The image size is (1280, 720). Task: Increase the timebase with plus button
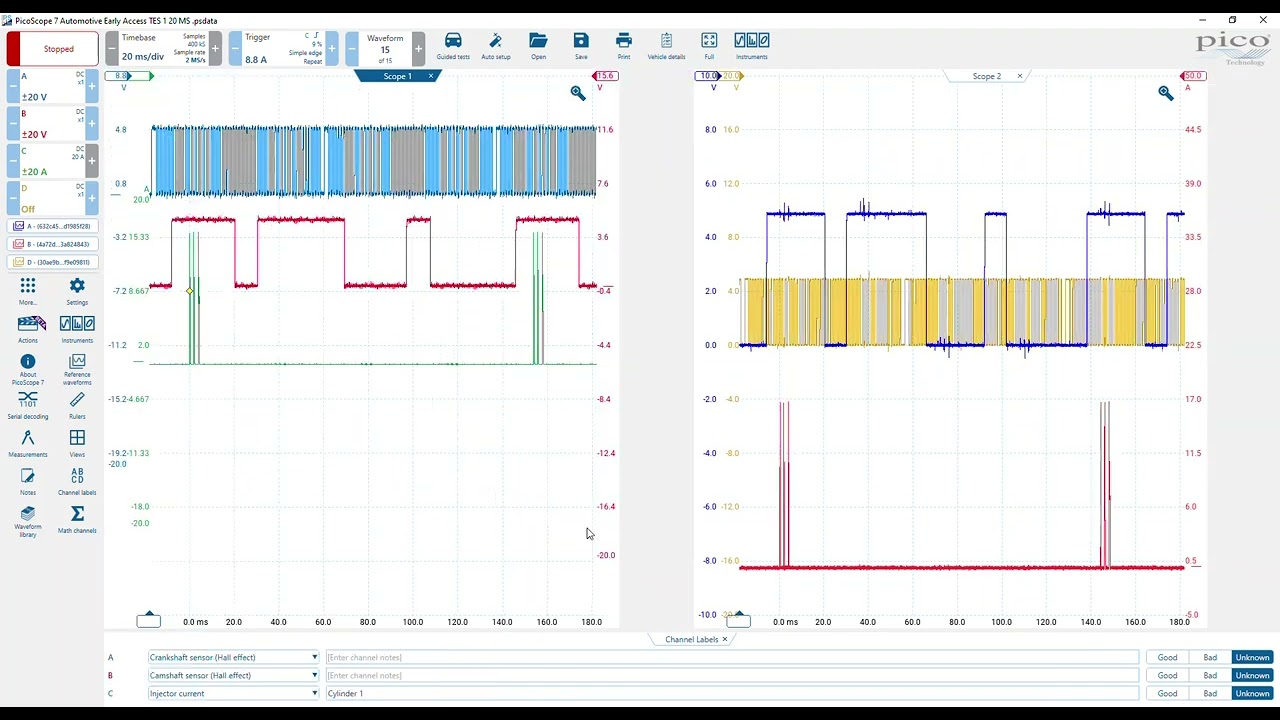(215, 48)
